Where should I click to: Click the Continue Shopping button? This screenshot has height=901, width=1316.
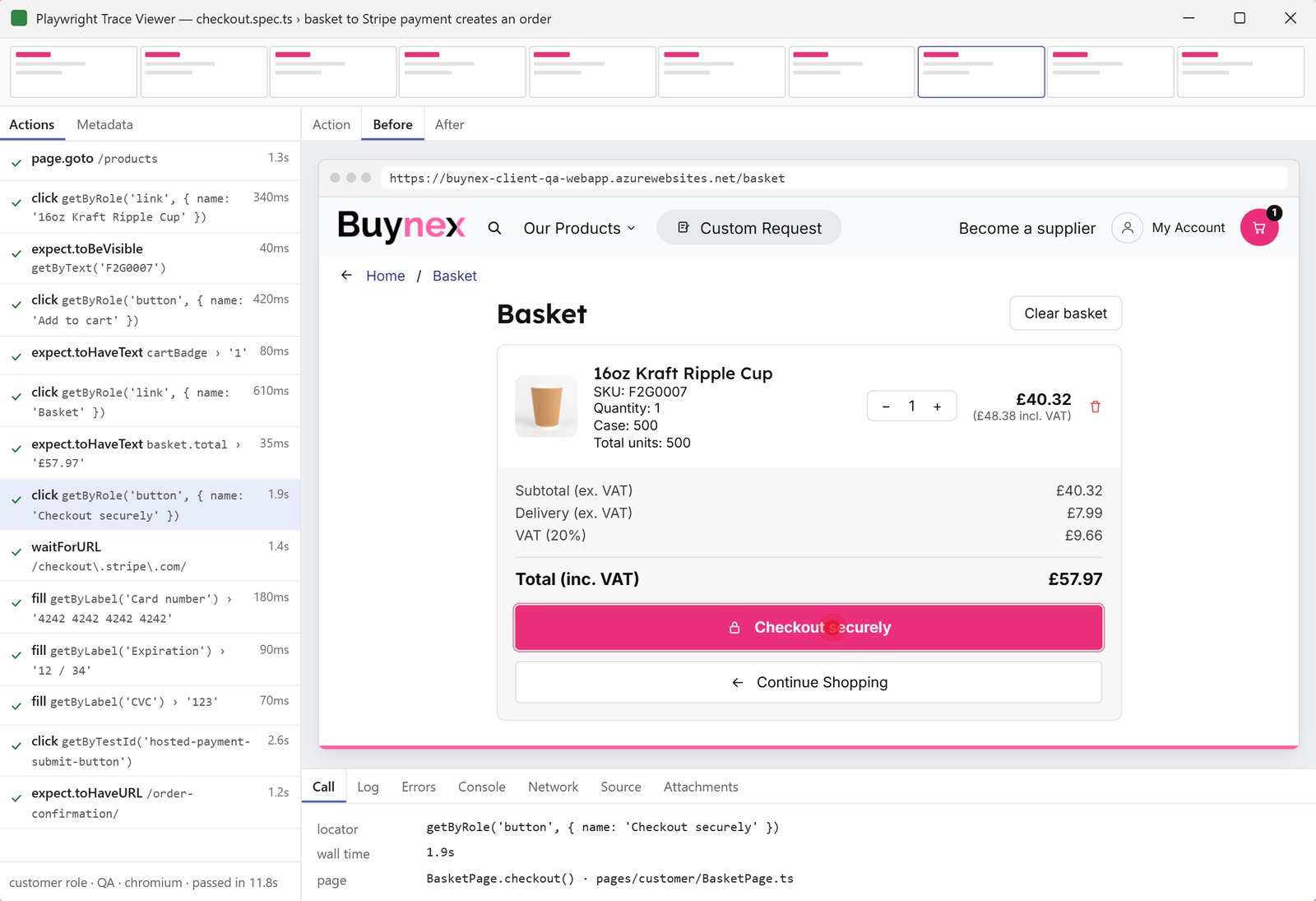[x=809, y=682]
